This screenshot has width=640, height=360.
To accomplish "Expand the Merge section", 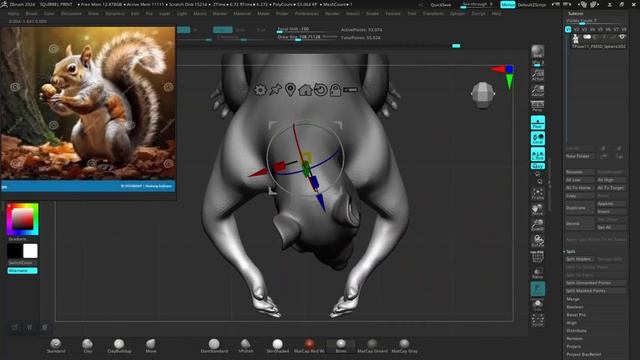I will pos(573,299).
